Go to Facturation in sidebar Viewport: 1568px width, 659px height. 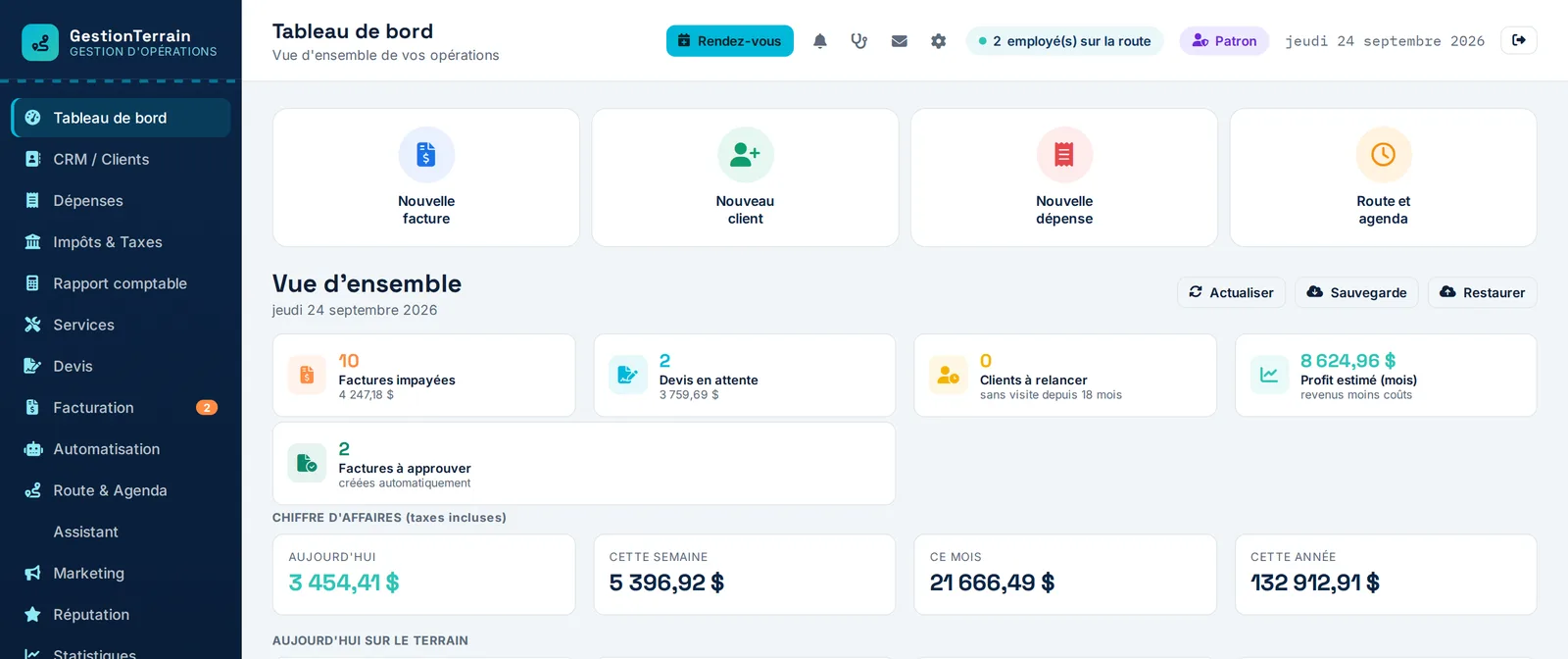point(122,408)
